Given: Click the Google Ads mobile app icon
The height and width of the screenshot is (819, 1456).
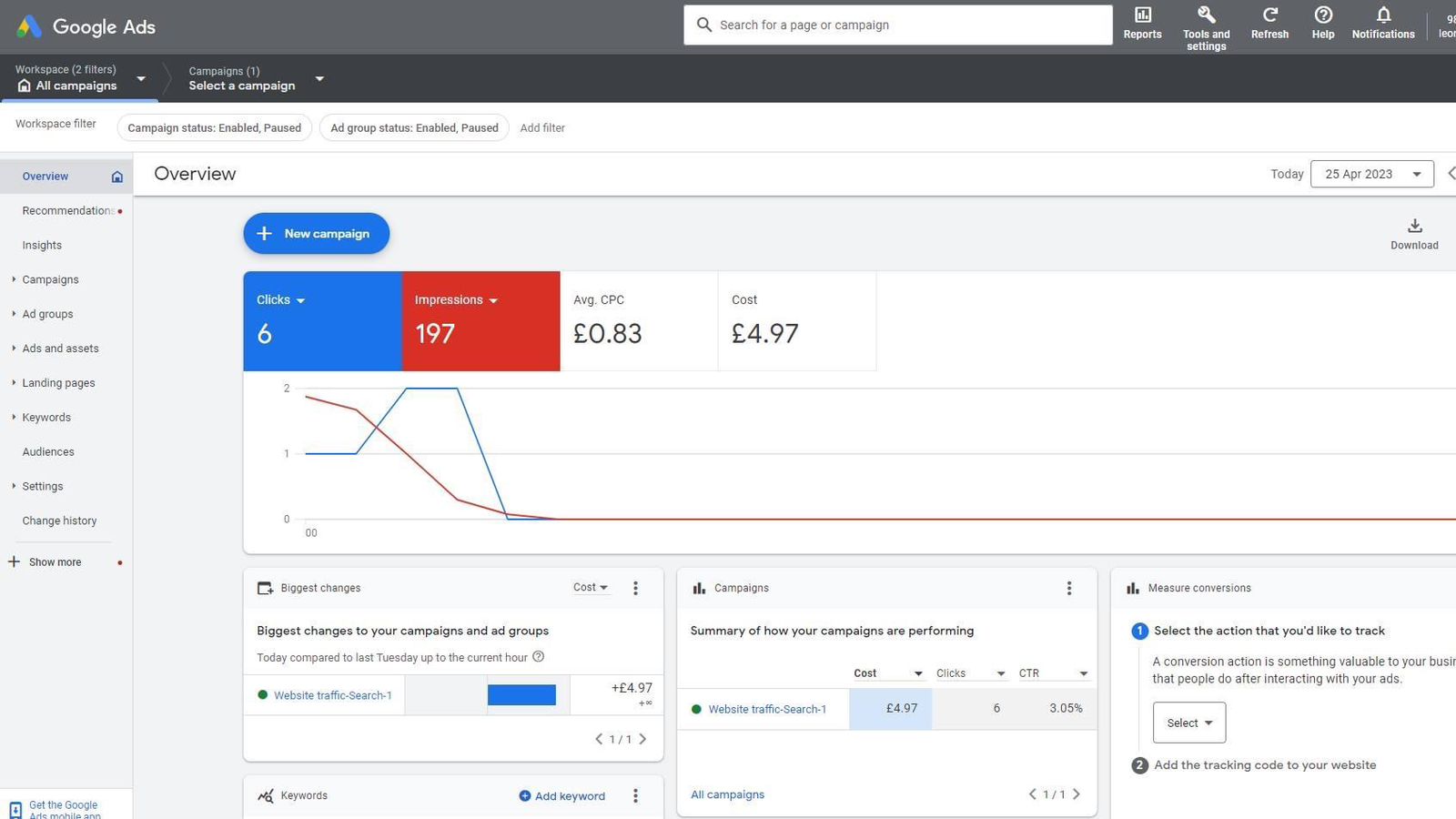Looking at the screenshot, I should [15, 810].
